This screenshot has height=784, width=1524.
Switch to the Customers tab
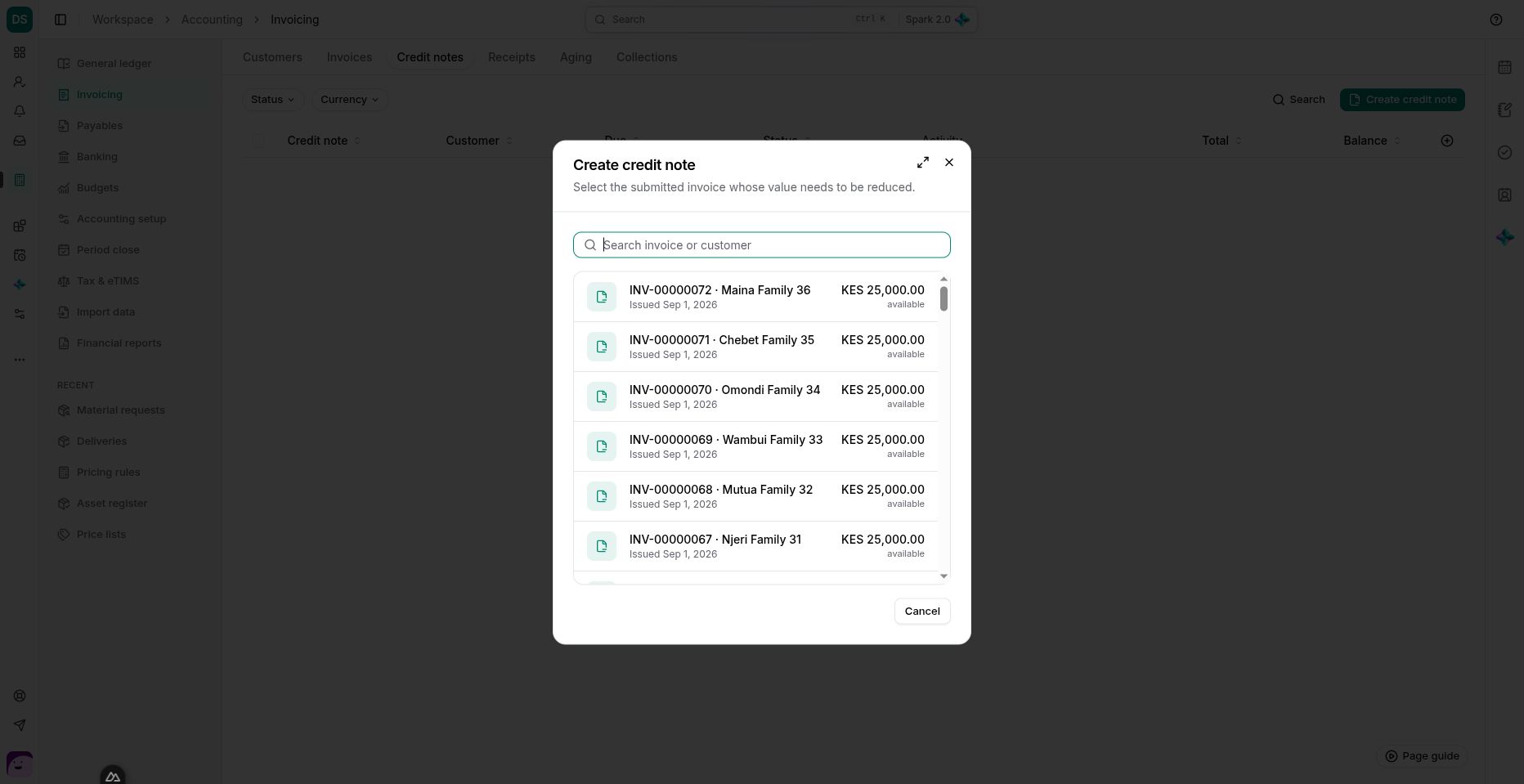point(272,57)
